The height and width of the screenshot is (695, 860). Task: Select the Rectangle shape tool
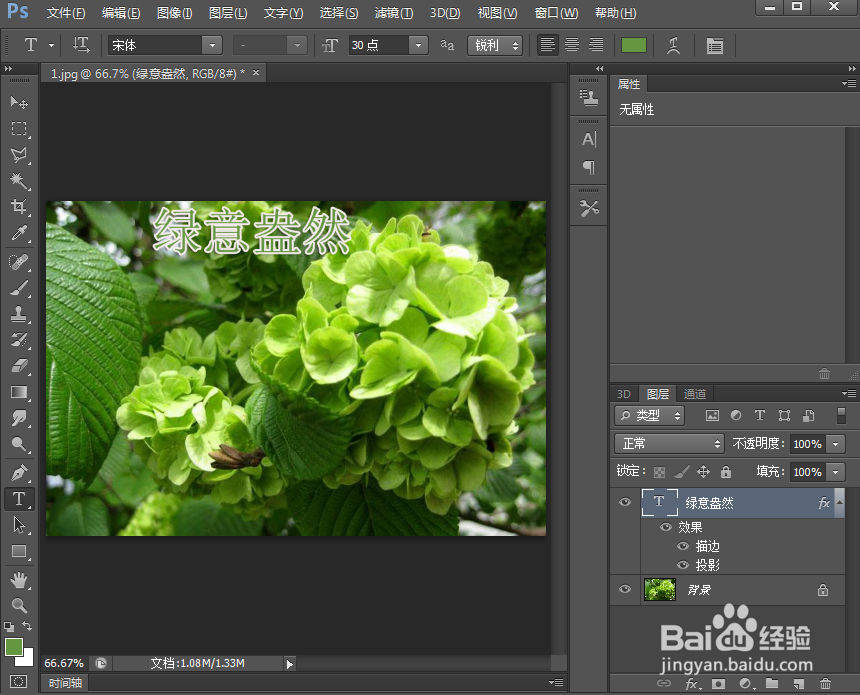coord(19,551)
